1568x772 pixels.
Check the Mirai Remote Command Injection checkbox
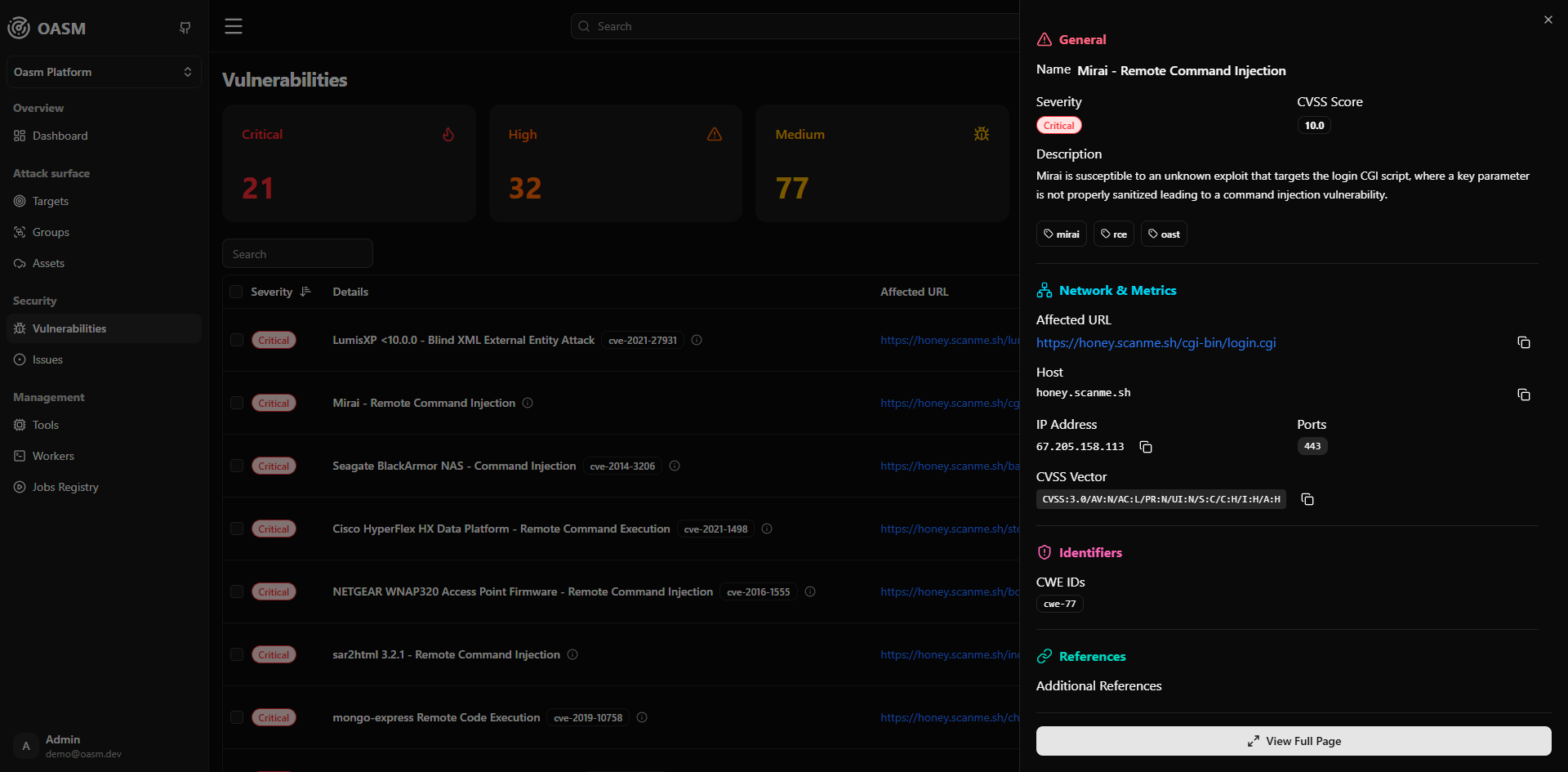coord(236,403)
